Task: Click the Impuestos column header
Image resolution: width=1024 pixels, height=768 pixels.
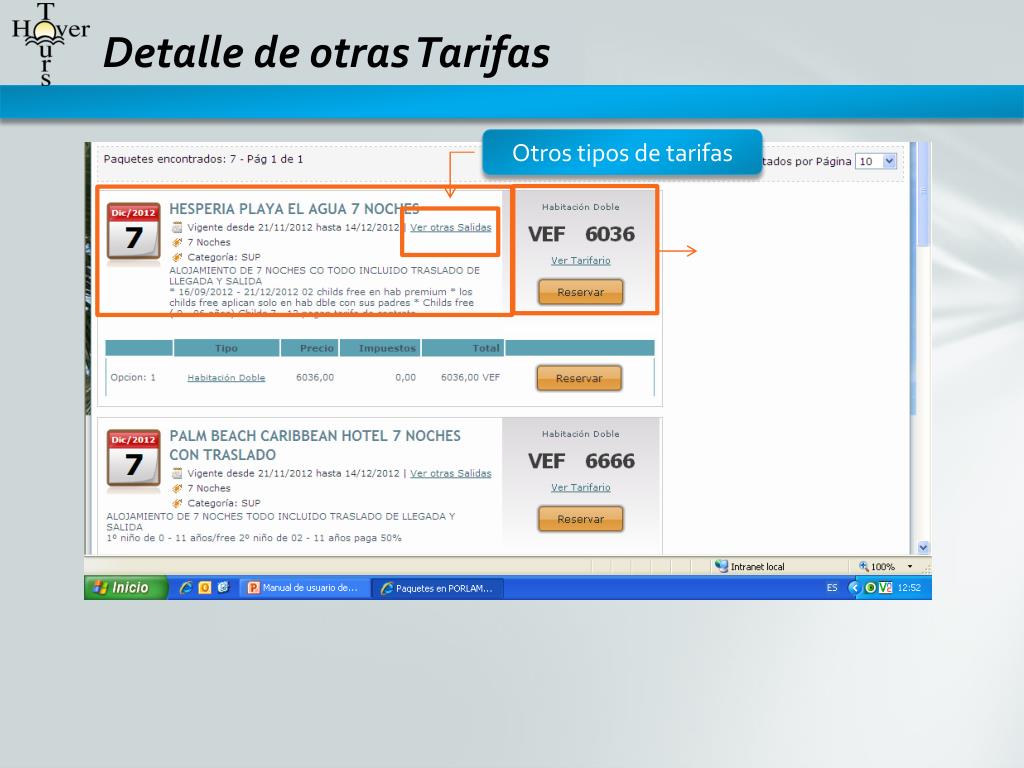Action: pyautogui.click(x=380, y=348)
